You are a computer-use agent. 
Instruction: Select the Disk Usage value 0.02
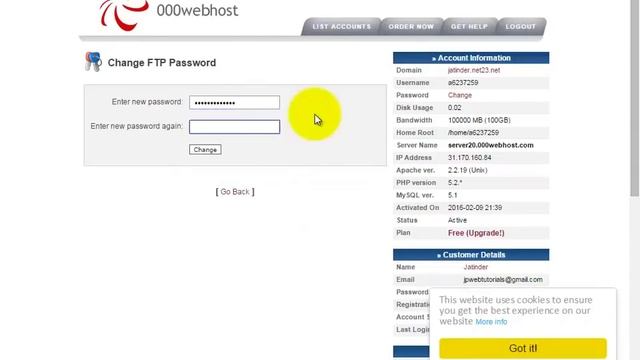(454, 108)
